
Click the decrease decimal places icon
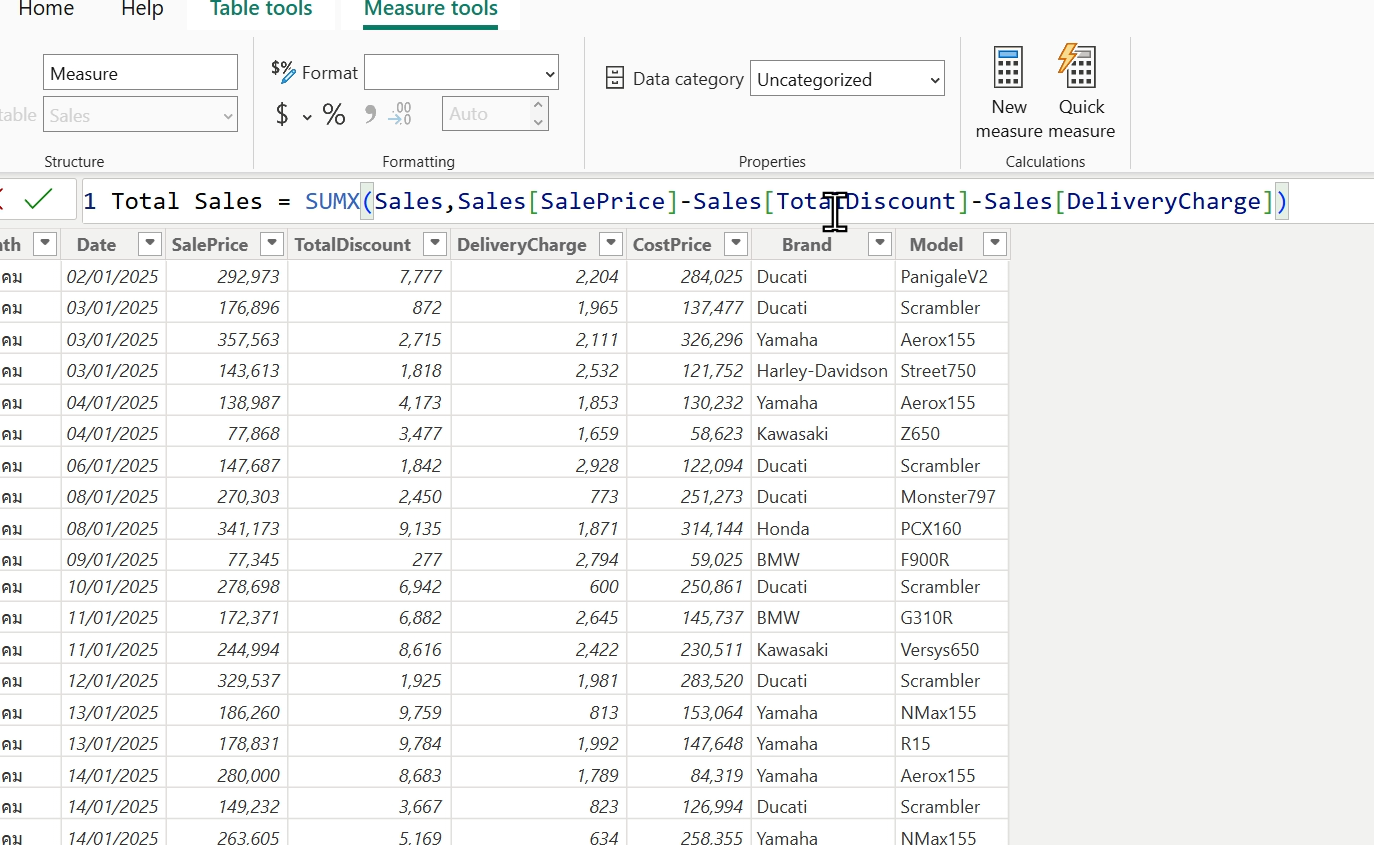coord(401,113)
